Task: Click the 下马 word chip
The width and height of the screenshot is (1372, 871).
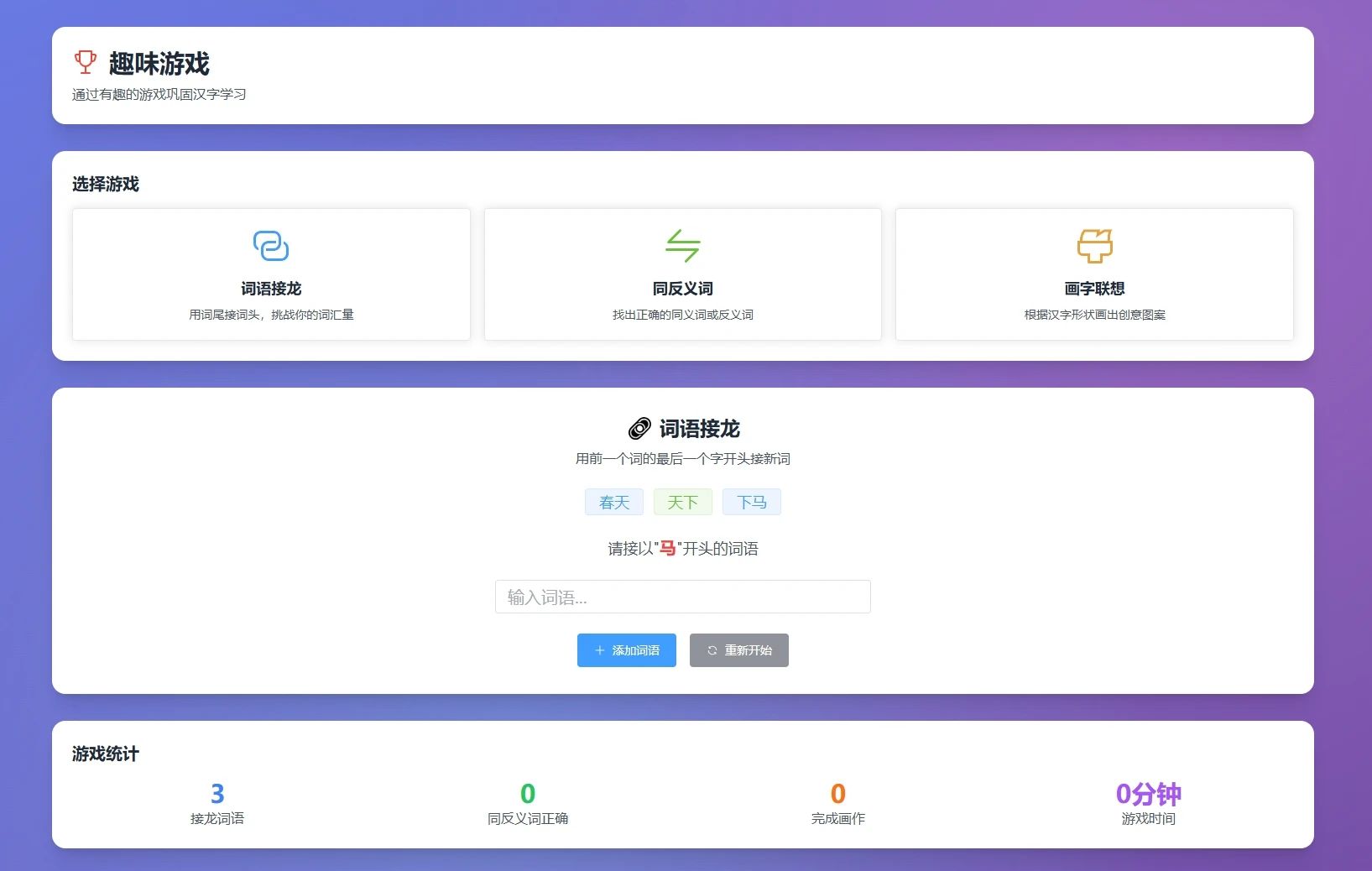Action: 751,502
